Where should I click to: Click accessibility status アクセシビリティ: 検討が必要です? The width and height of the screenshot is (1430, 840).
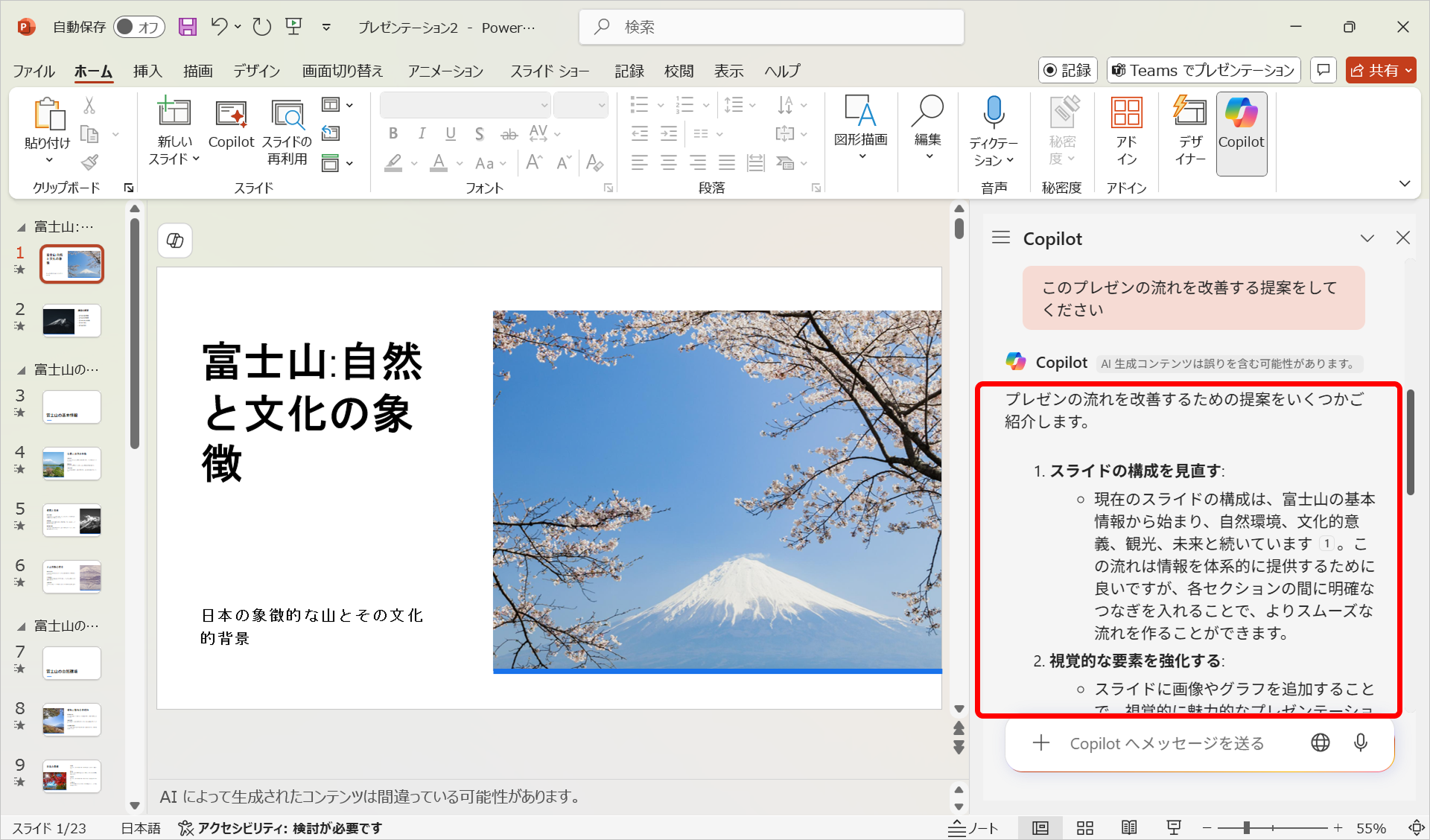click(x=280, y=828)
